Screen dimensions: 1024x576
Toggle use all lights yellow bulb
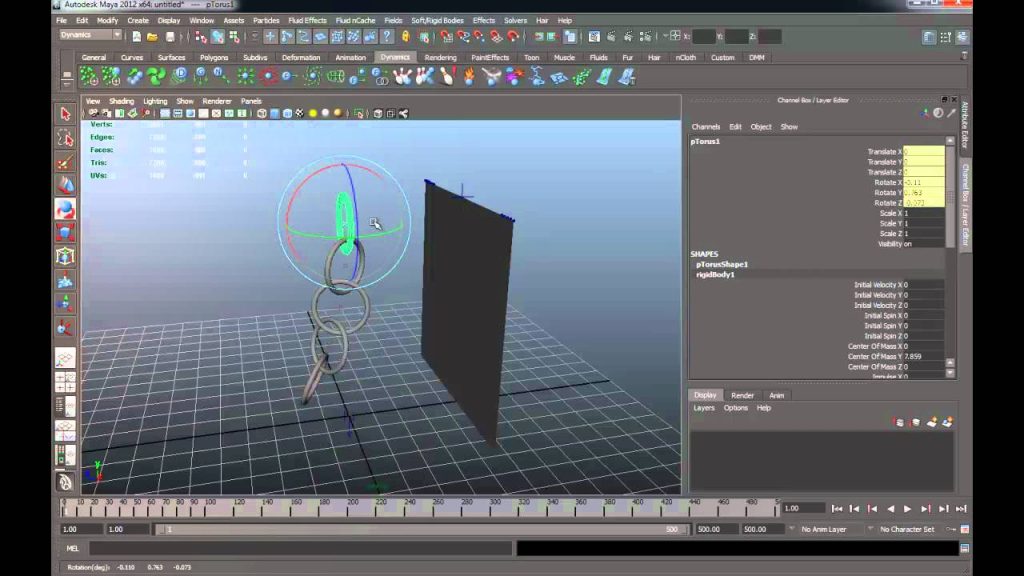[x=313, y=114]
